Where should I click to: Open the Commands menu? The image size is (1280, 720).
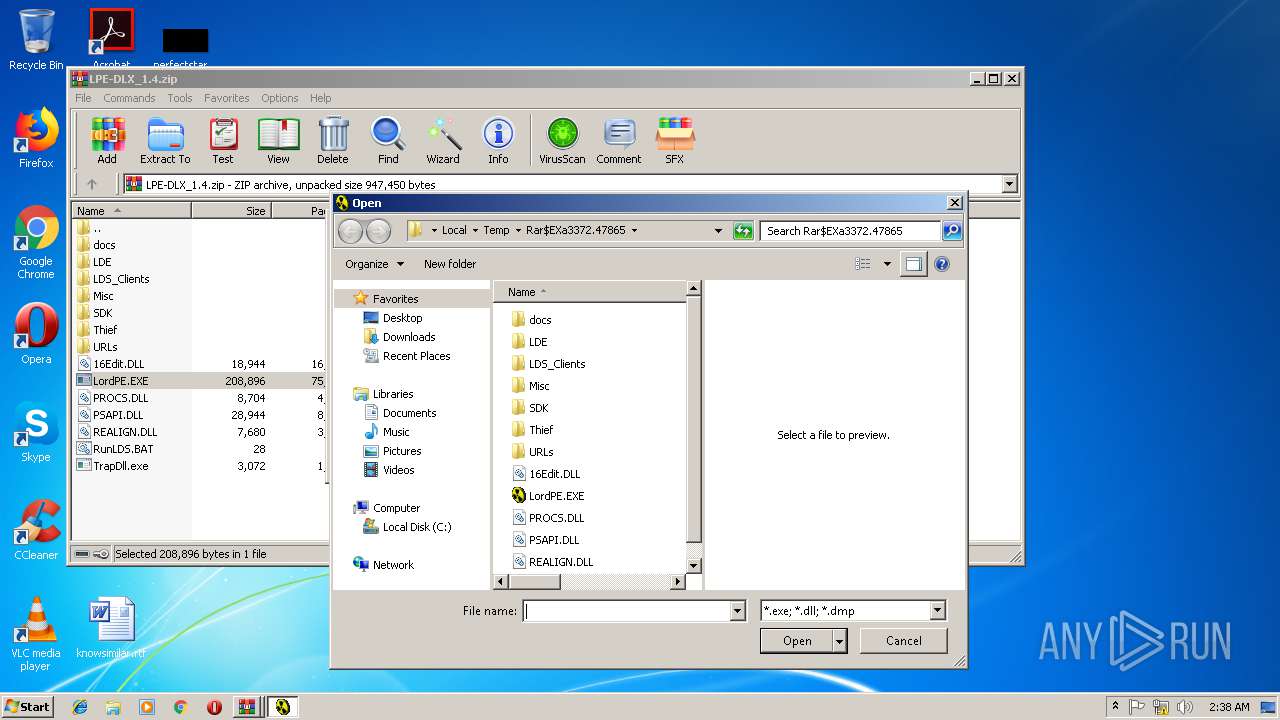129,98
